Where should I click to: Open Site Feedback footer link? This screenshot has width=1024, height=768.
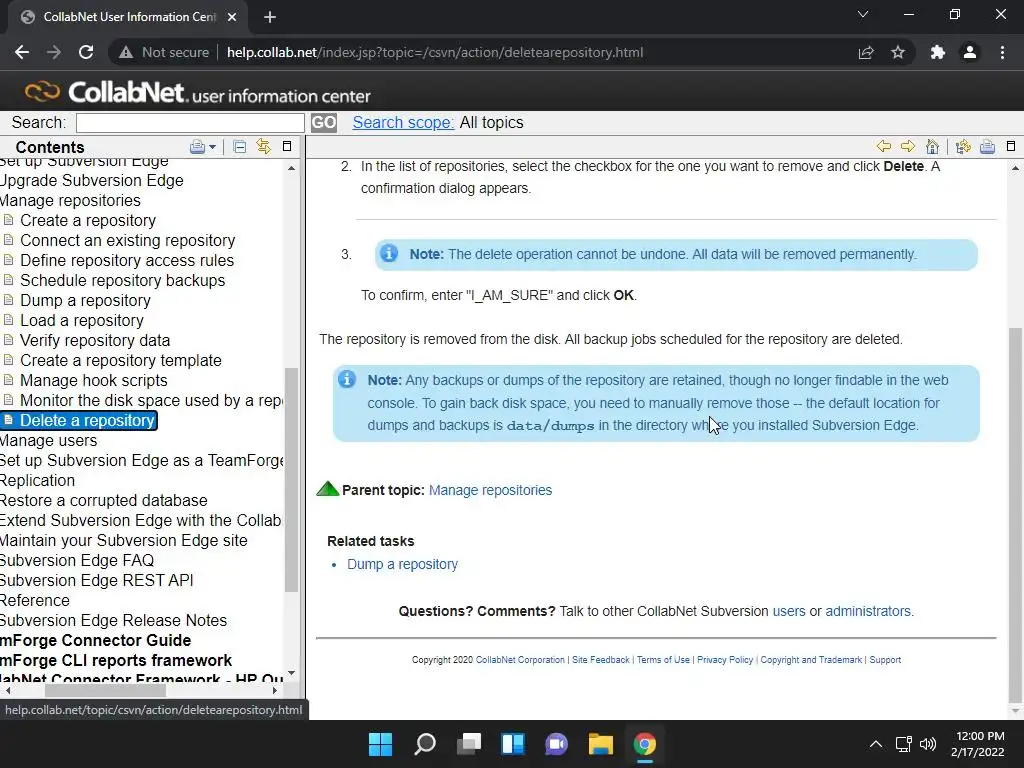click(x=601, y=660)
